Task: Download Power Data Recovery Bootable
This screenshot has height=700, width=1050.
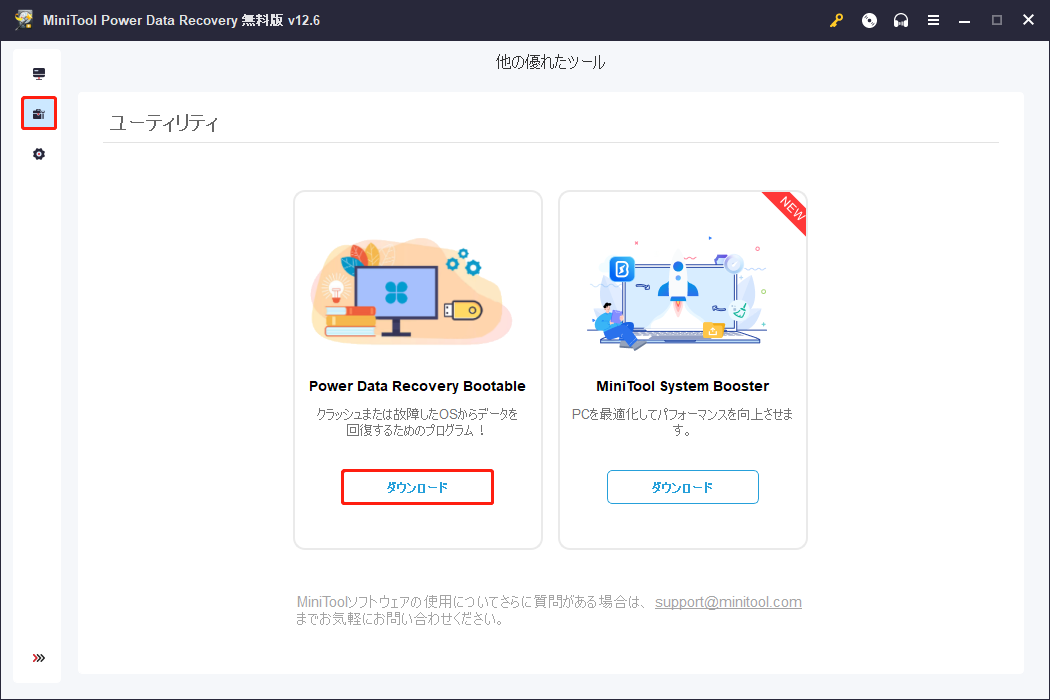Action: click(x=417, y=487)
